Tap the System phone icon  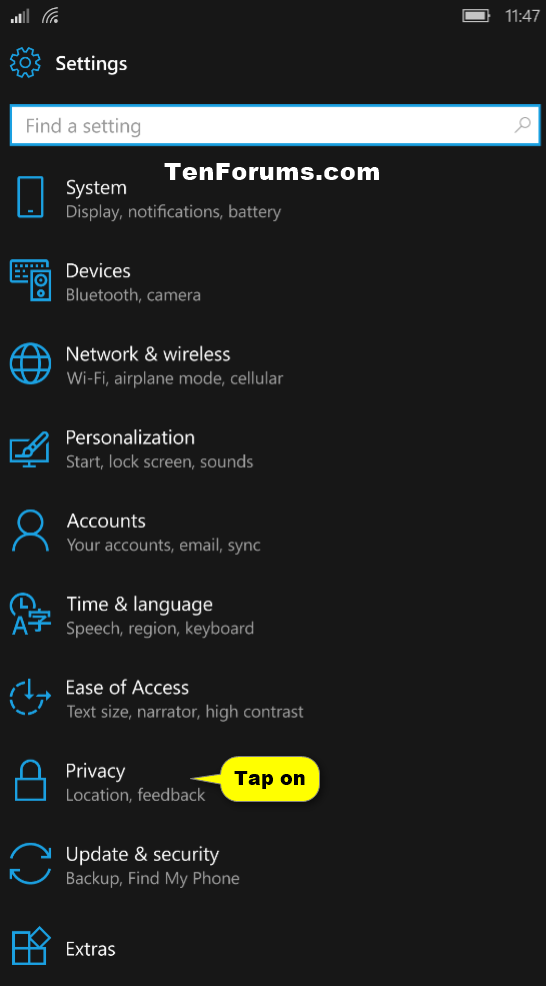pyautogui.click(x=30, y=197)
